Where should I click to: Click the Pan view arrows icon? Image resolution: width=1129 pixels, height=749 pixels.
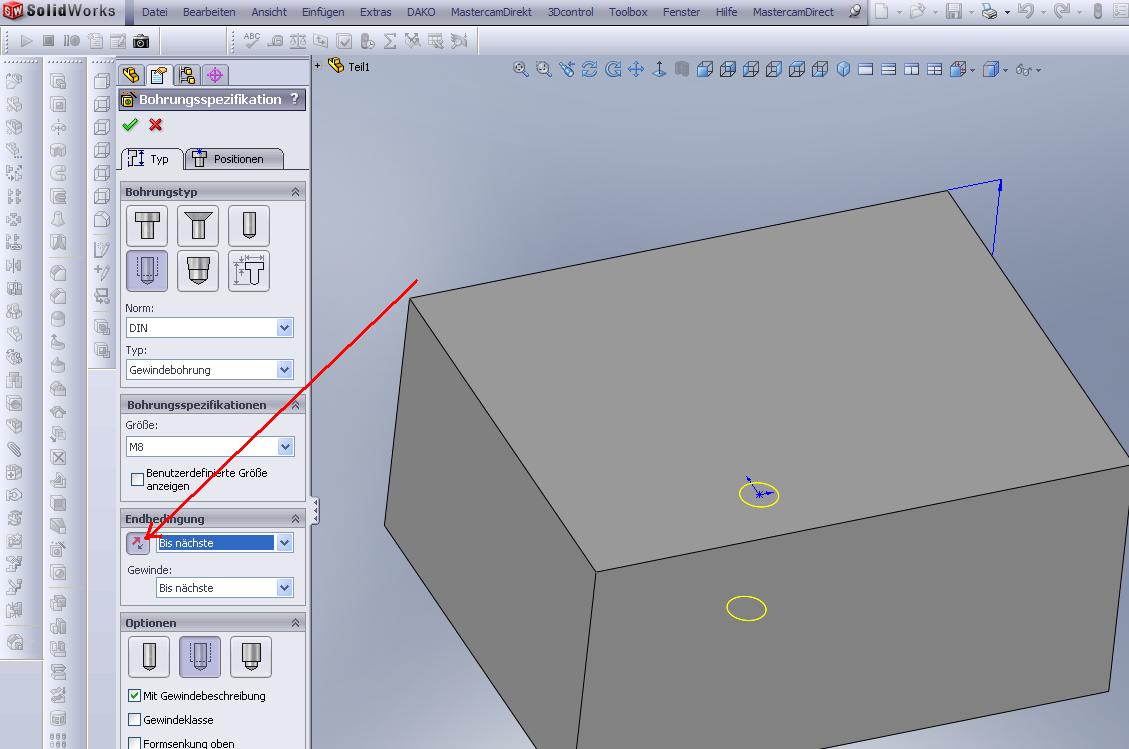click(636, 69)
